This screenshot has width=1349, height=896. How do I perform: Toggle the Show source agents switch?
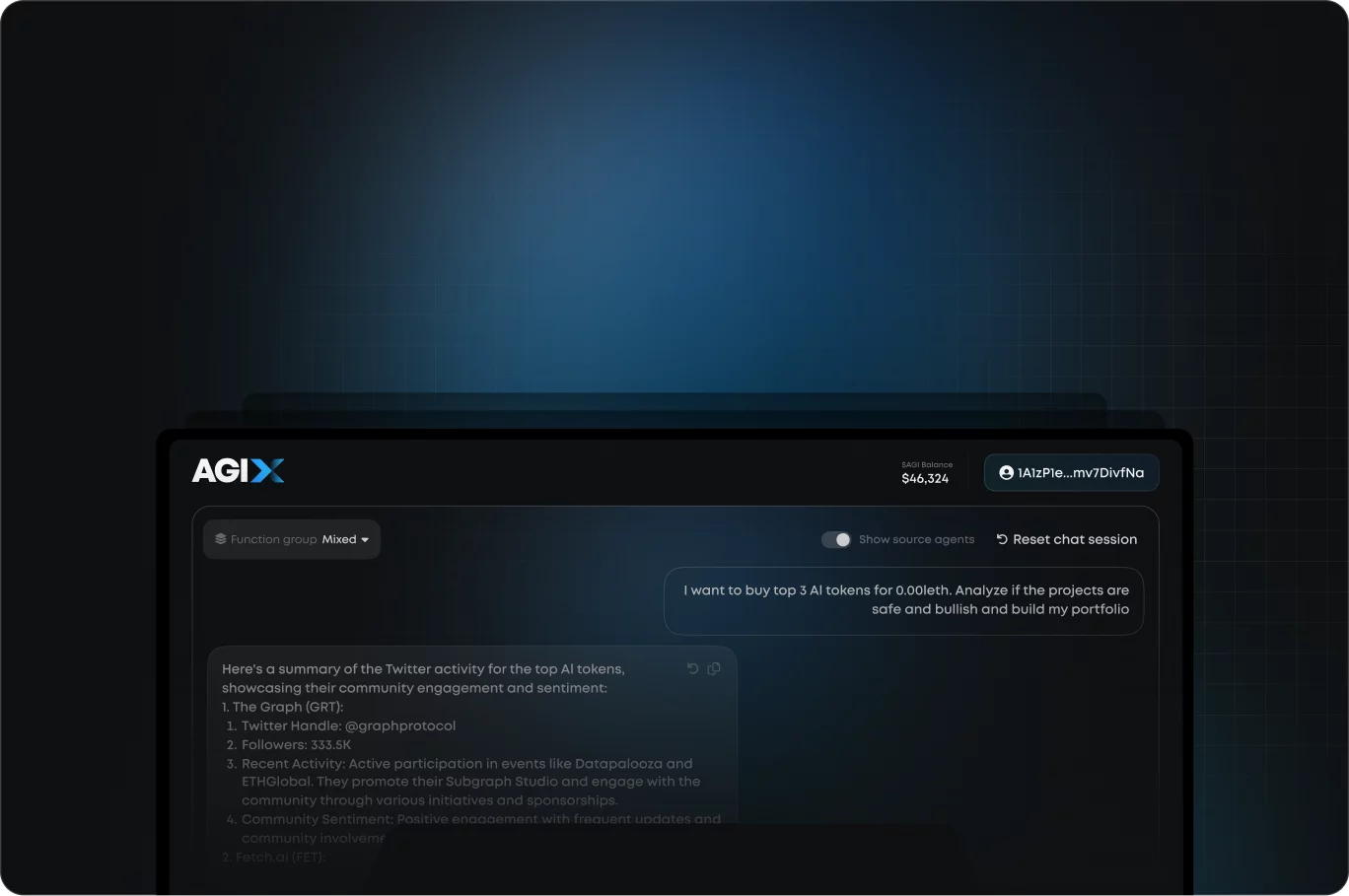coord(836,539)
